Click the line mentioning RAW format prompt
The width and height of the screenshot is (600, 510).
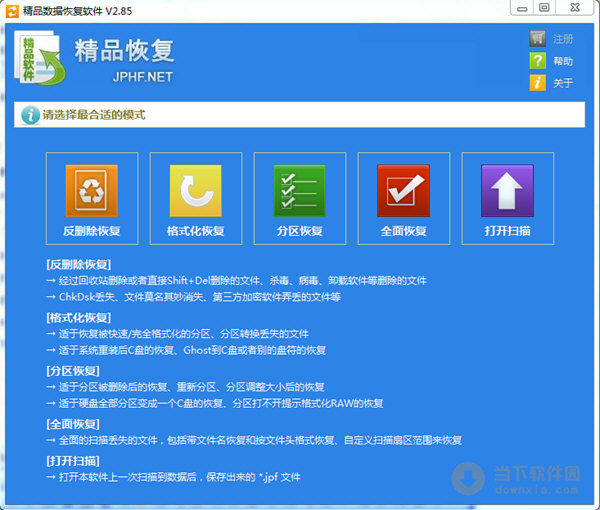coord(215,403)
